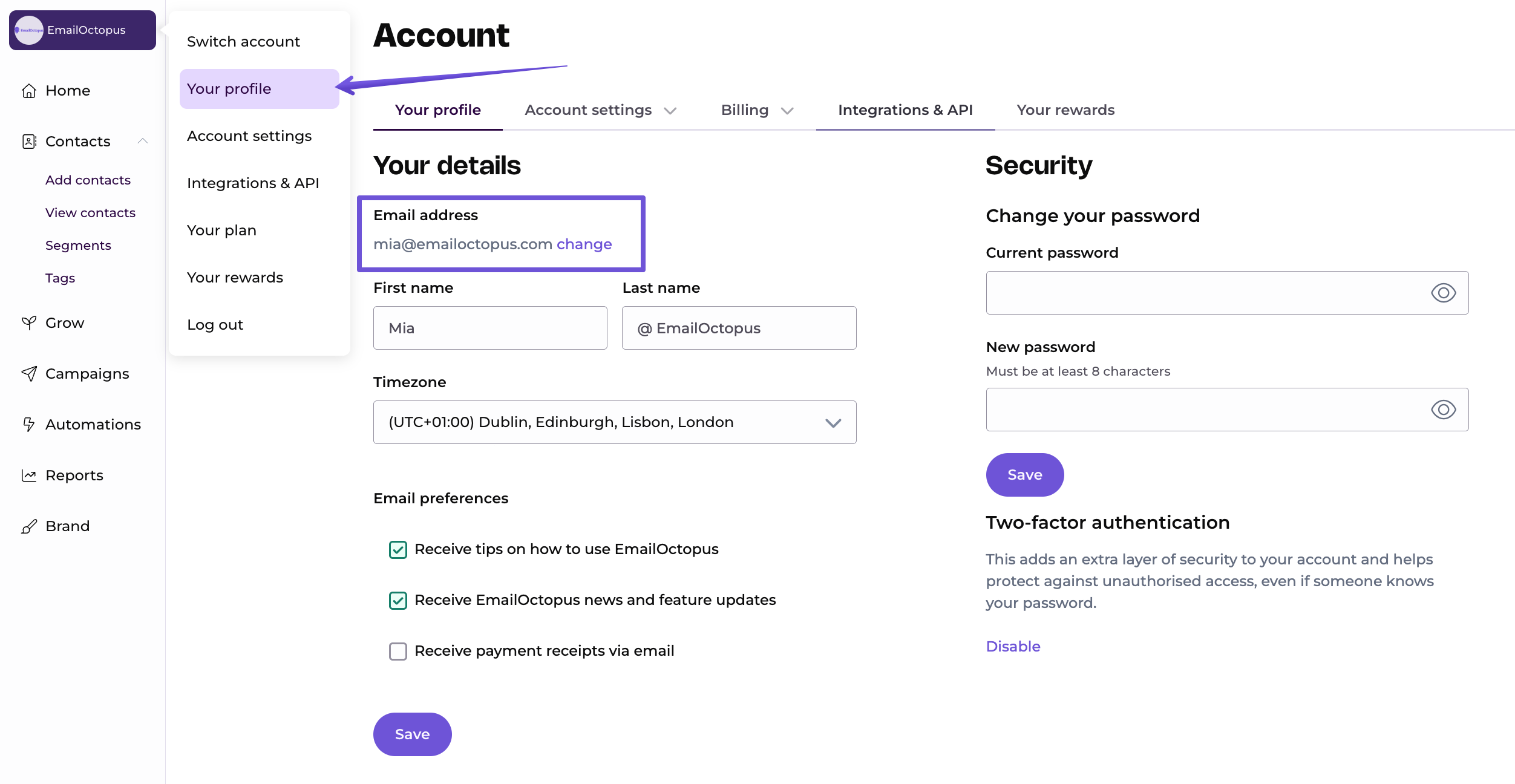Image resolution: width=1515 pixels, height=784 pixels.
Task: Open Contacts using its sidebar icon
Action: [29, 141]
